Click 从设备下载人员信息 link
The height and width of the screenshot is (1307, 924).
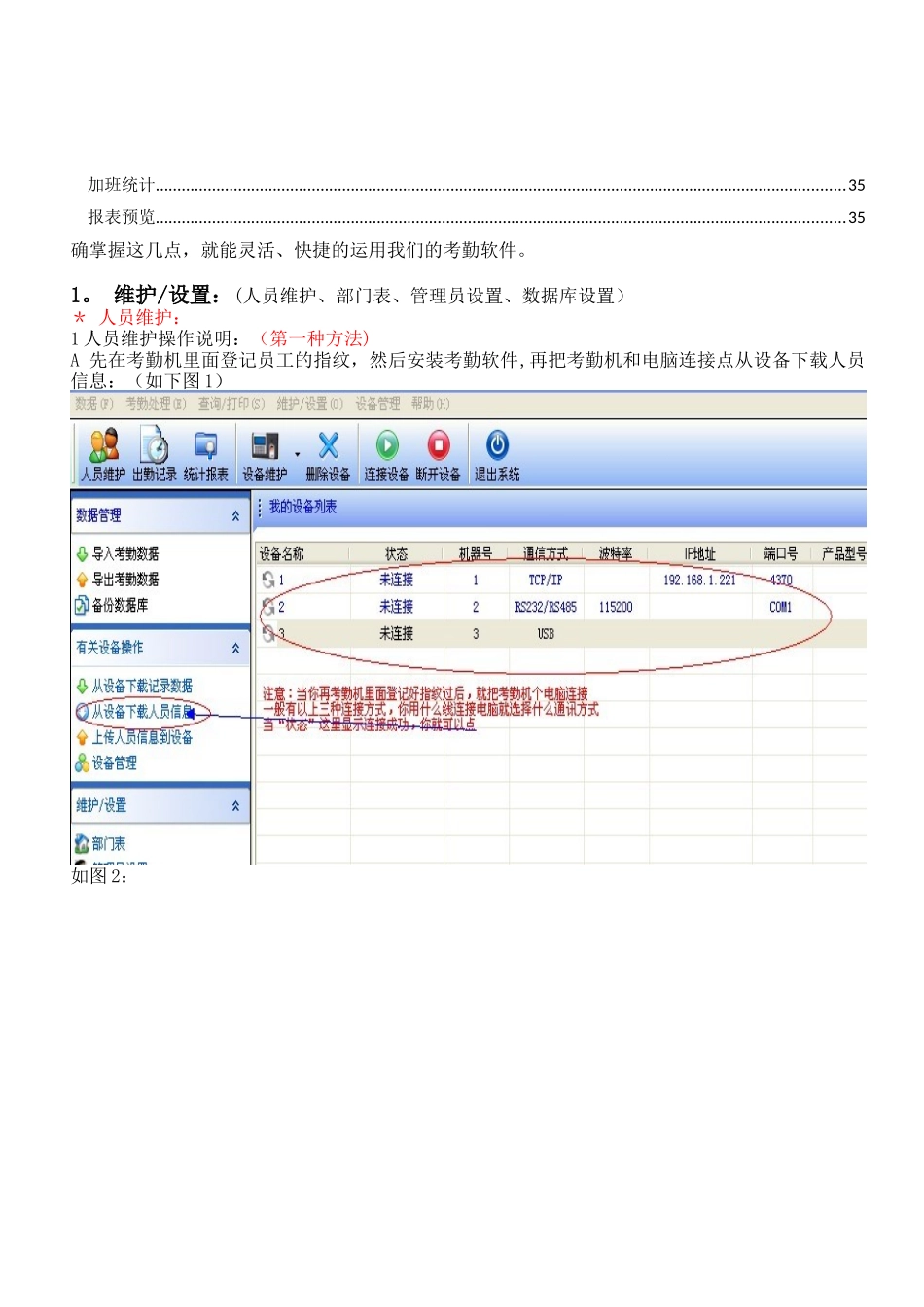(142, 712)
